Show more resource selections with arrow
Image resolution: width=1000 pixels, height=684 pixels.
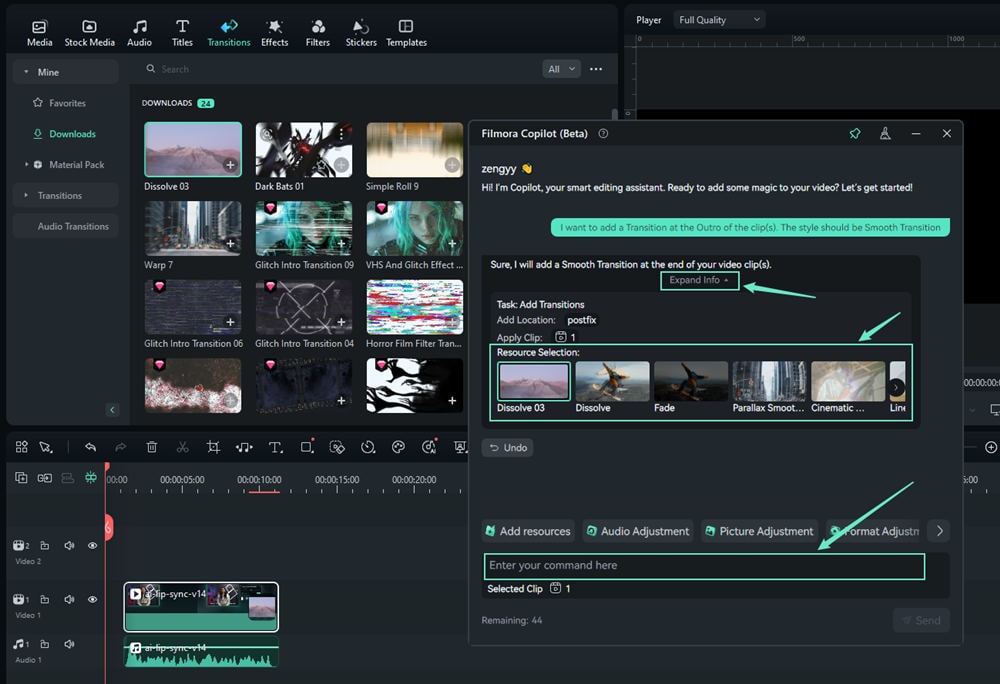[896, 387]
